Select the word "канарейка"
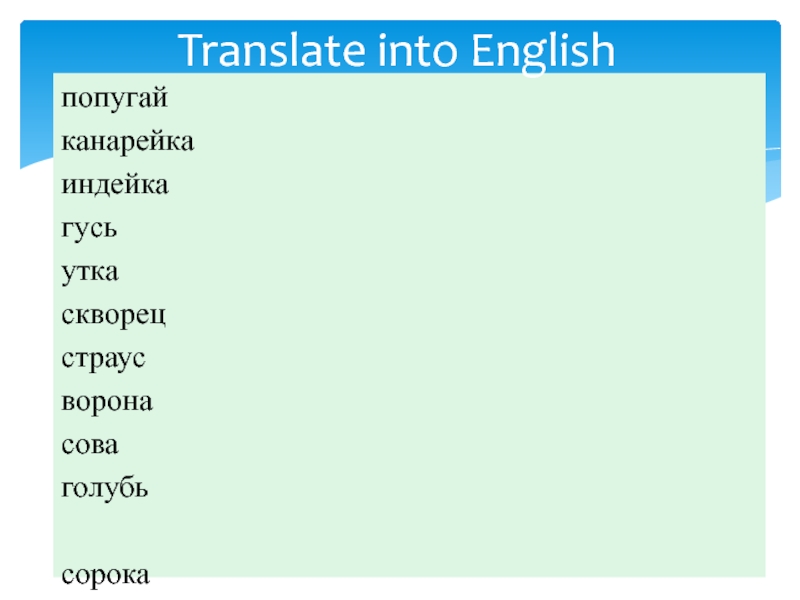 [x=127, y=142]
